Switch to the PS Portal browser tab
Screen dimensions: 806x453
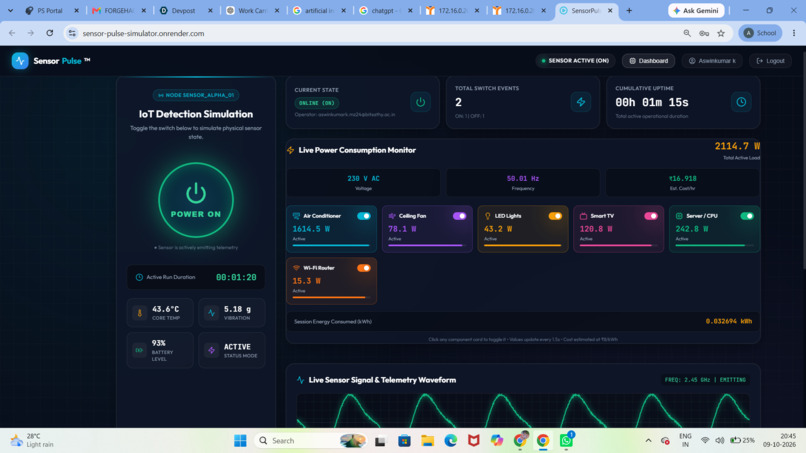tap(50, 10)
